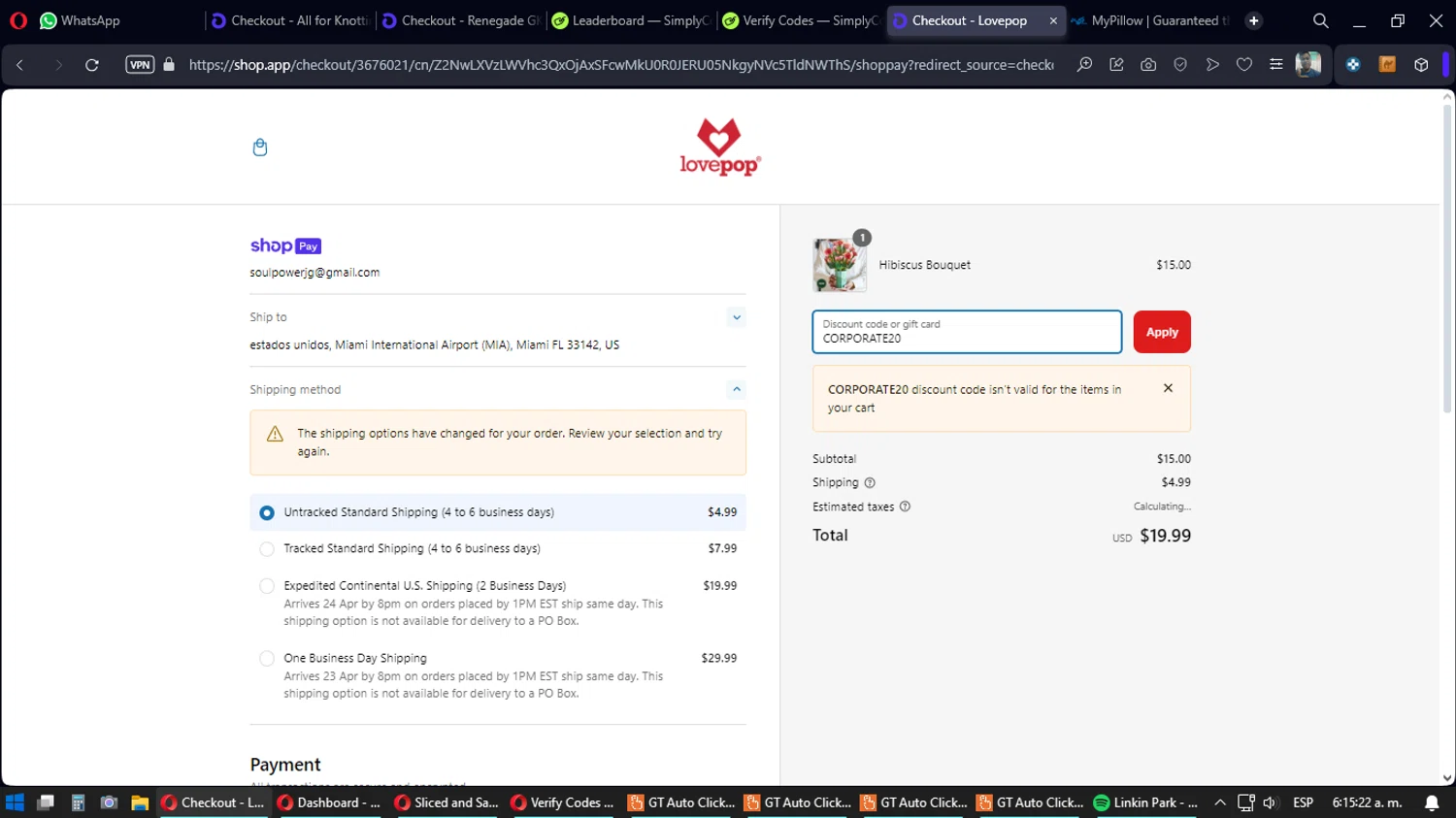
Task: Click the search tabs magnifier icon
Action: [1320, 20]
